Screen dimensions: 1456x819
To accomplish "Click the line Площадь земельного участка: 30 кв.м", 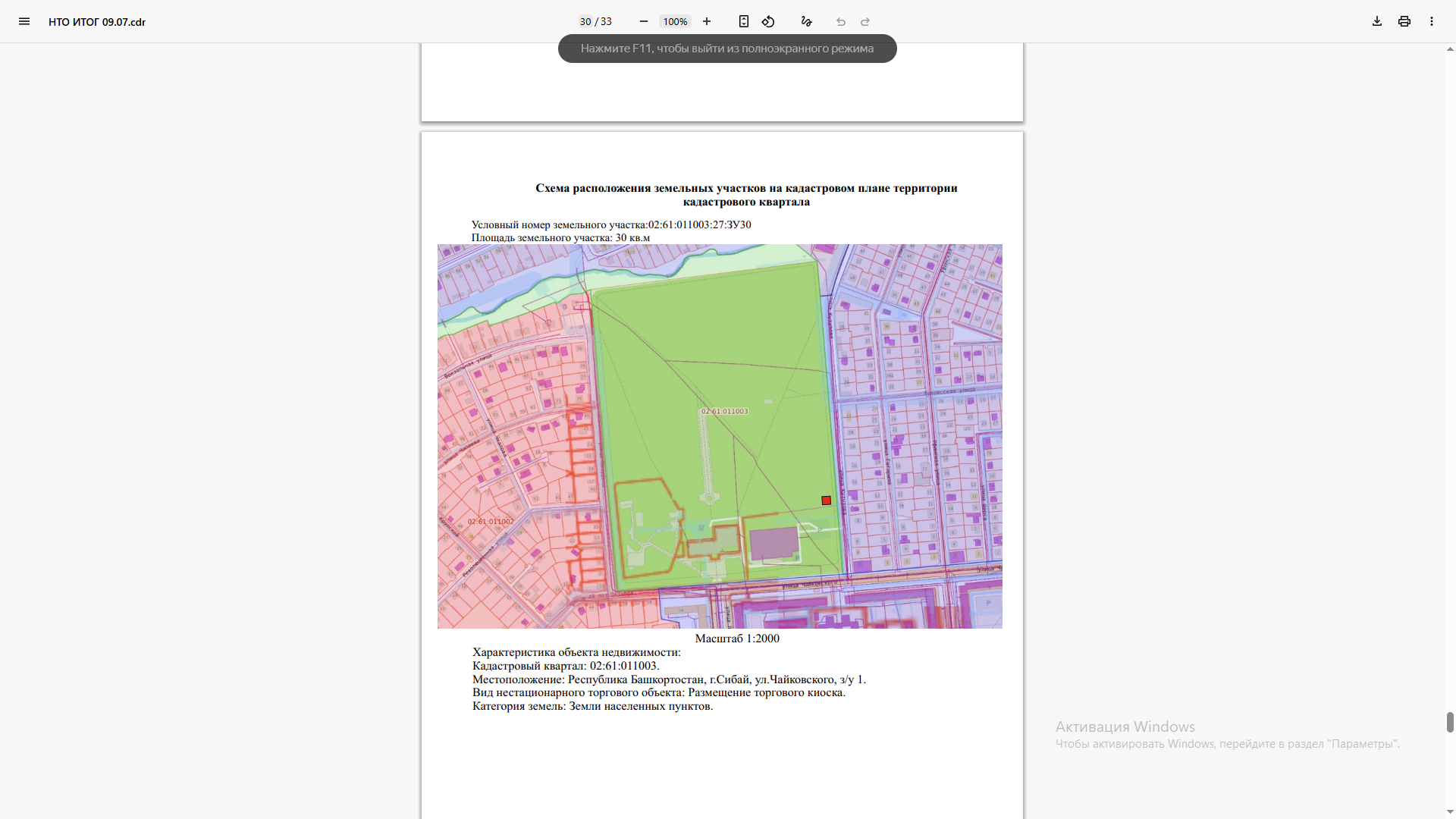I will point(560,237).
